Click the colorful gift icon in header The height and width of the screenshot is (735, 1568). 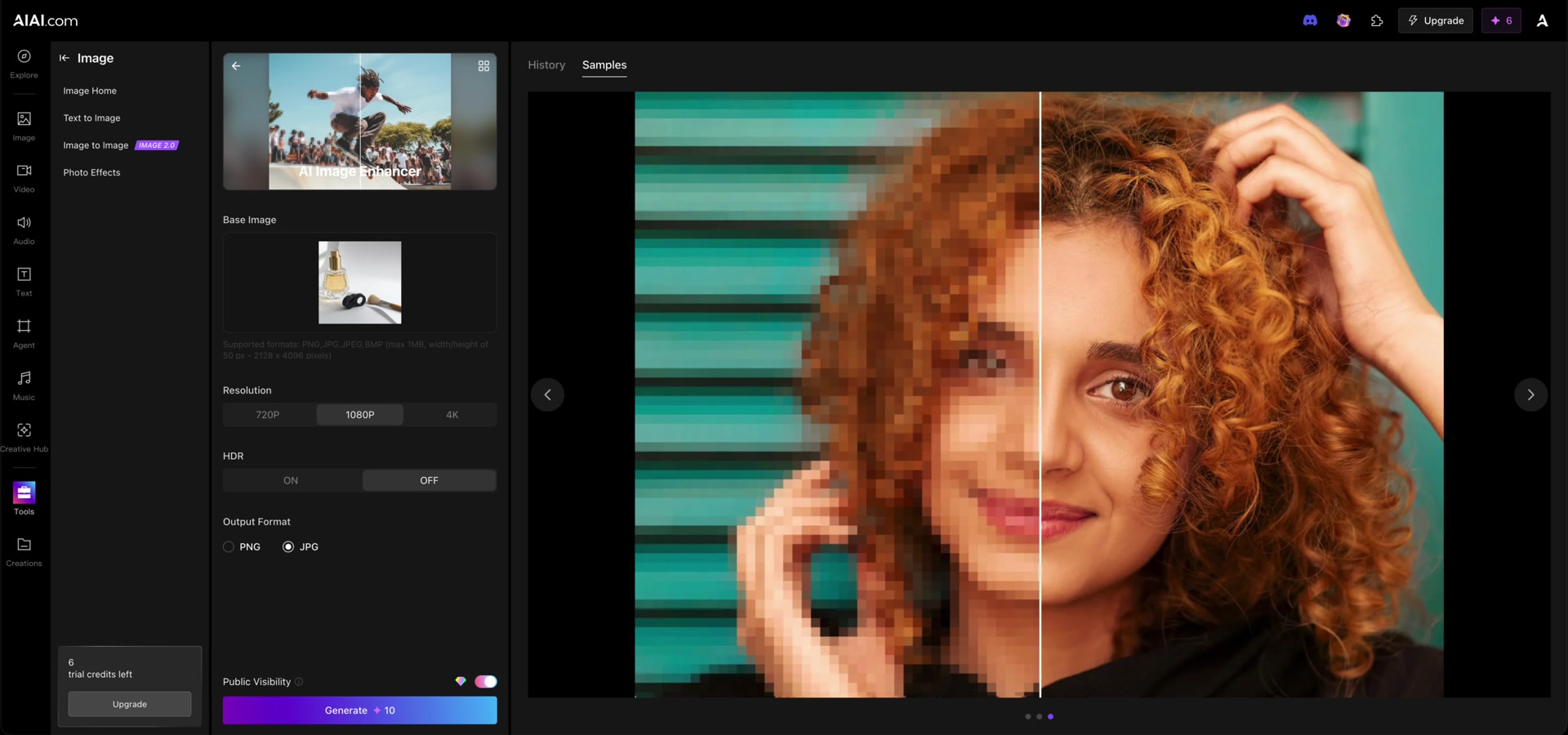(1343, 20)
